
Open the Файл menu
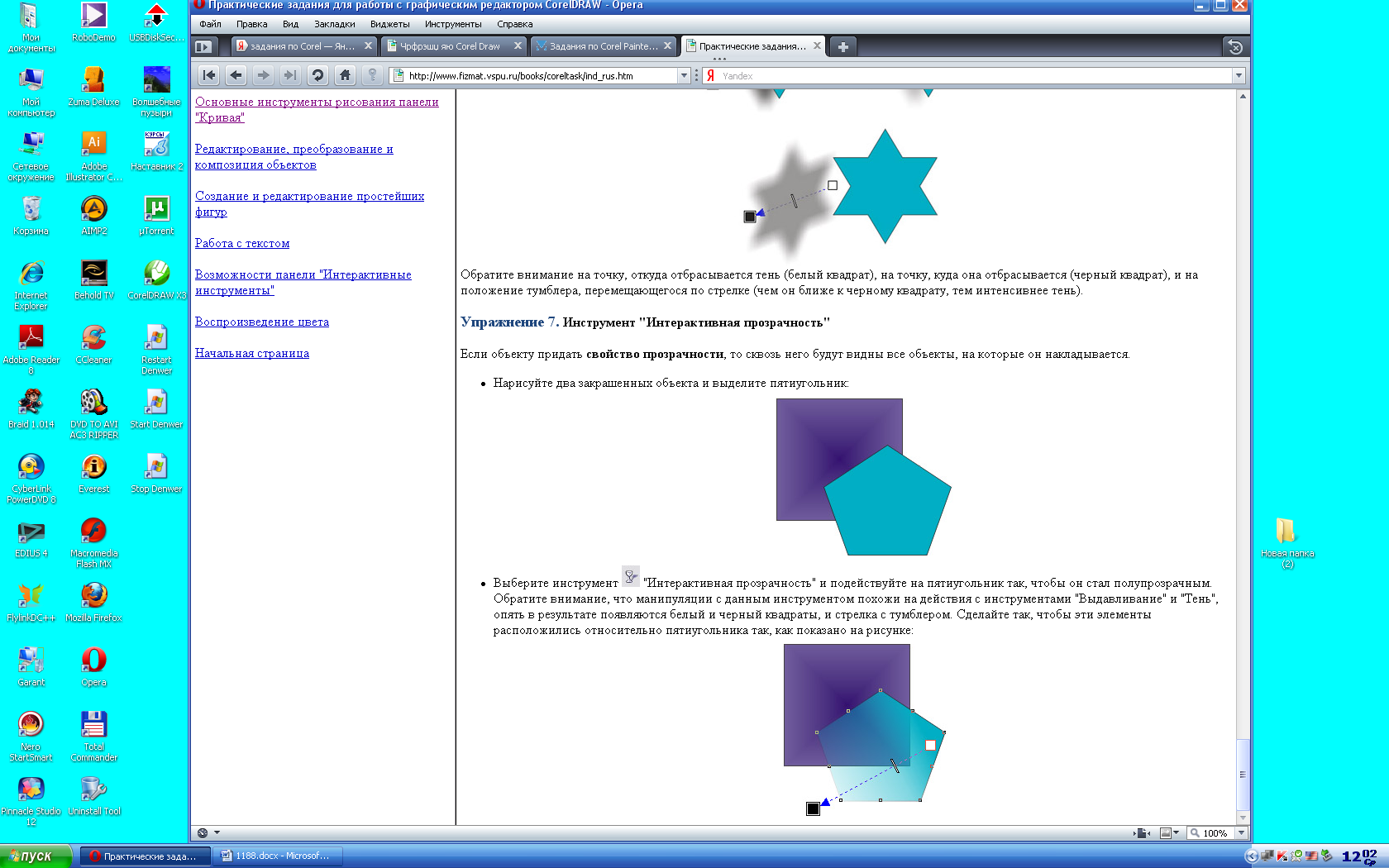pyautogui.click(x=210, y=24)
